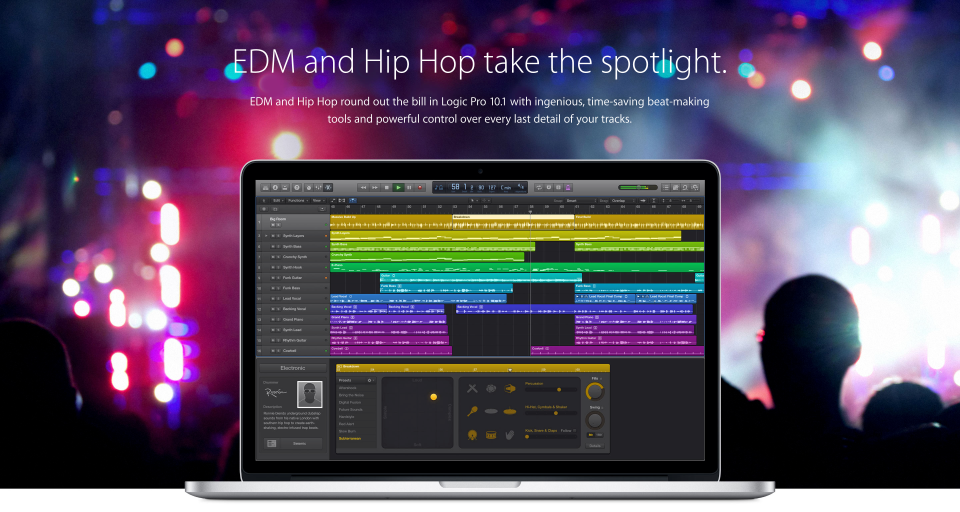Viewport: 960px width, 512px height.
Task: Open the Library panel icon
Action: click(x=266, y=187)
